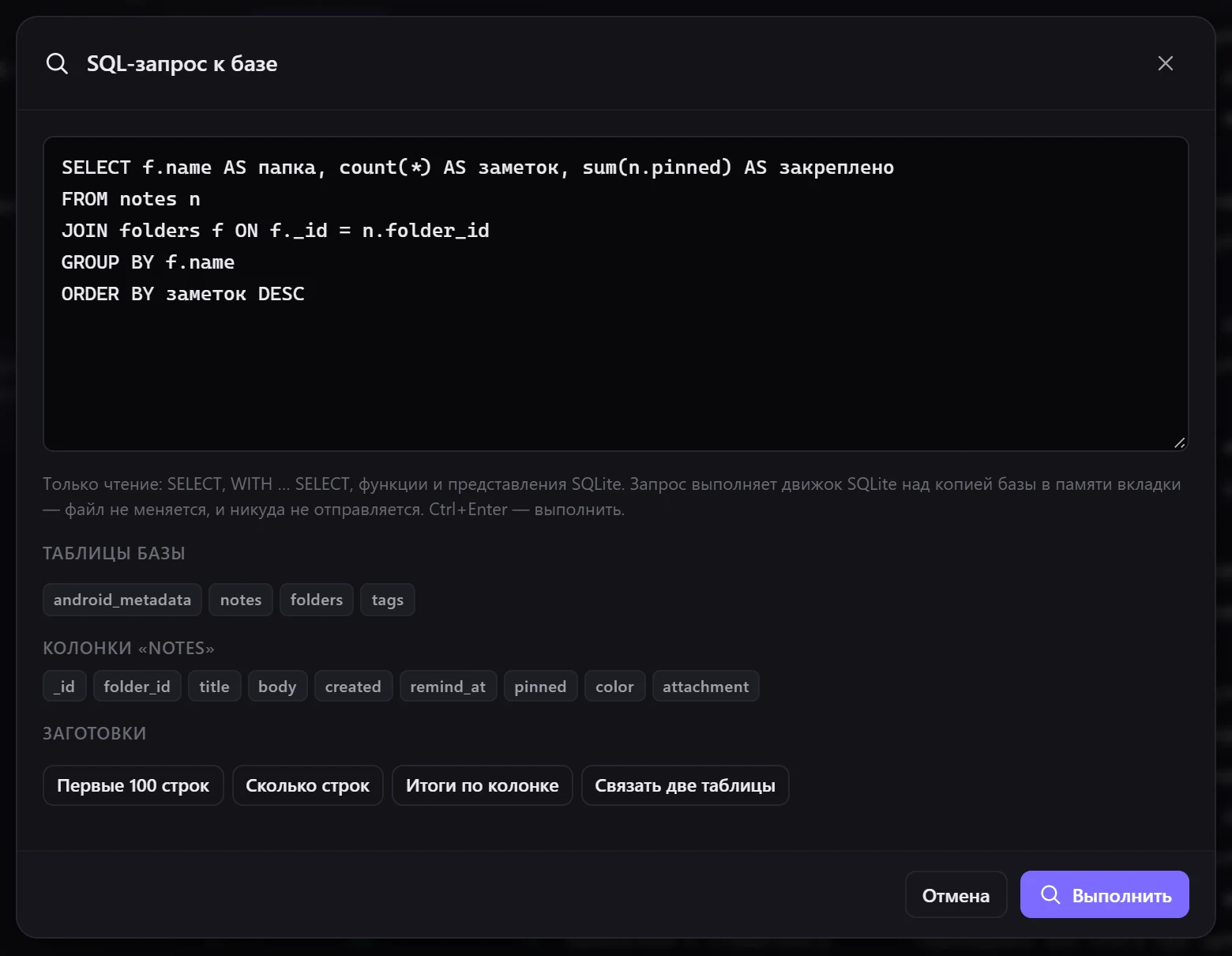Insert the _id column chip
The height and width of the screenshot is (956, 1232).
64,686
